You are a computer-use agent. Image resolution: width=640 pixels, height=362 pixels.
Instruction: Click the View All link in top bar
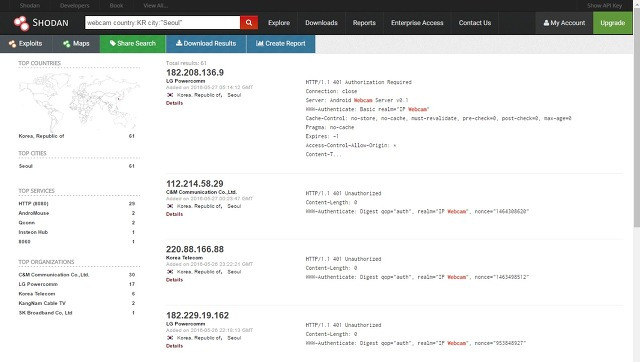click(x=156, y=6)
